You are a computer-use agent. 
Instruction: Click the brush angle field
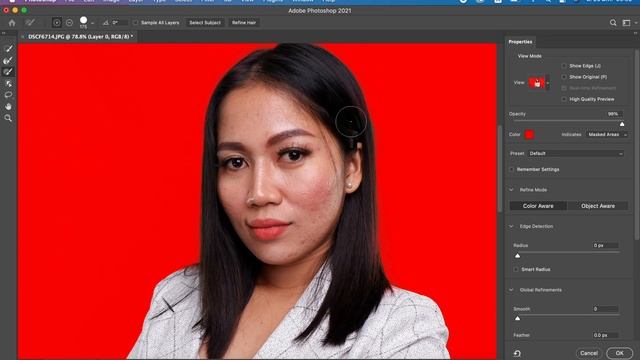tap(120, 23)
